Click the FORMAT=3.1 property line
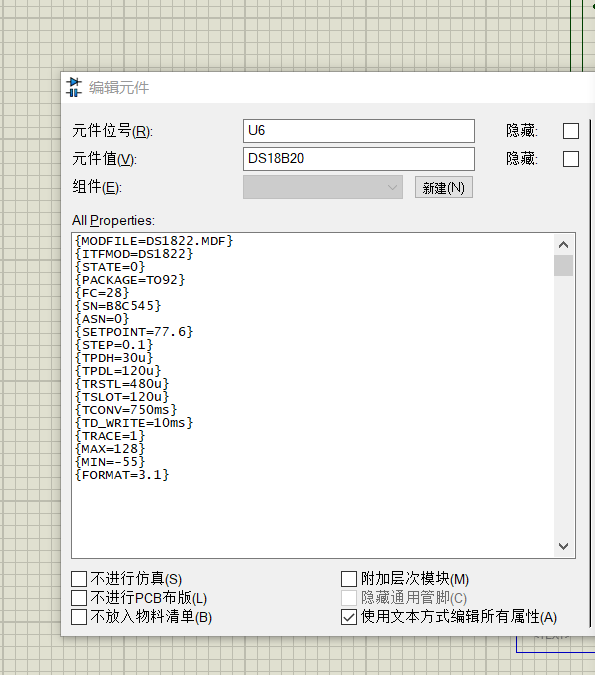The height and width of the screenshot is (675, 595). [122, 475]
